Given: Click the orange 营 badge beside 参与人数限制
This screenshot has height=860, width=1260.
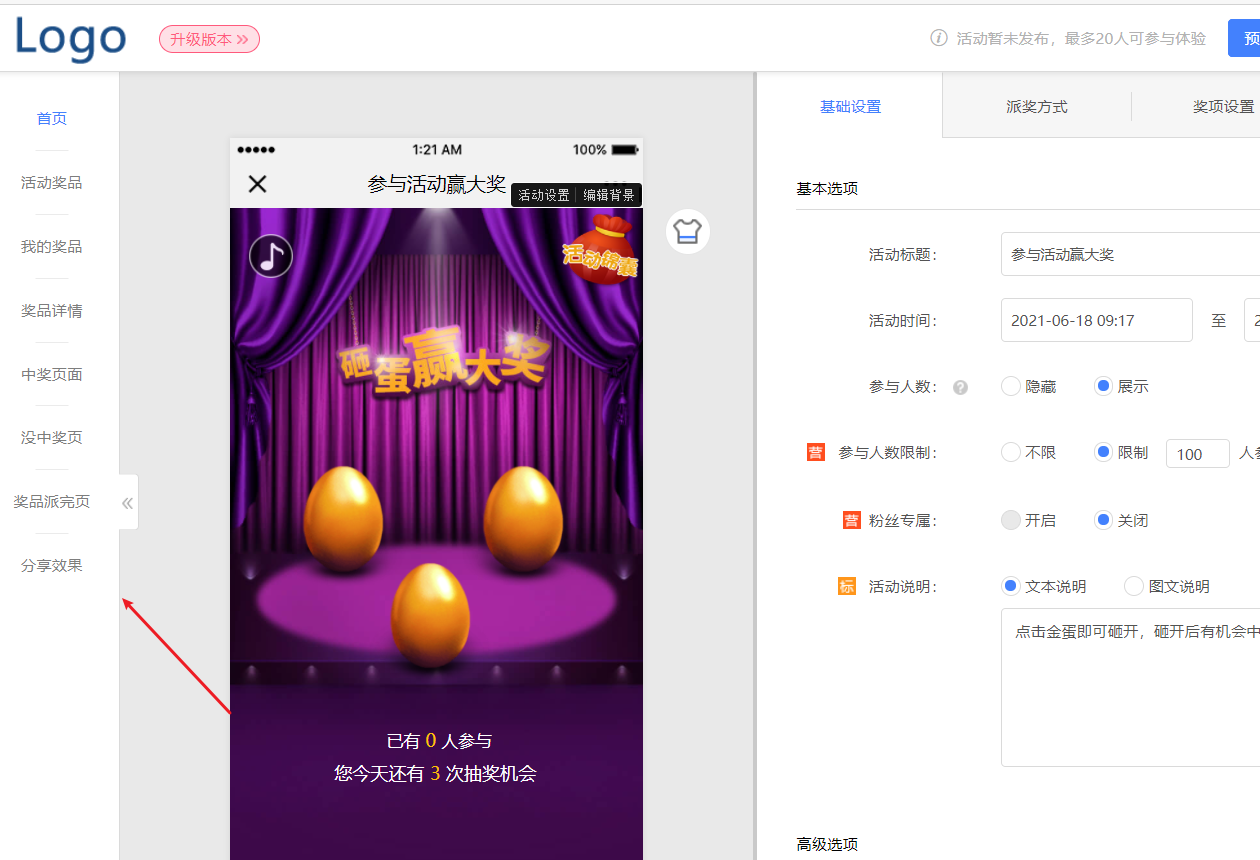Looking at the screenshot, I should [814, 452].
